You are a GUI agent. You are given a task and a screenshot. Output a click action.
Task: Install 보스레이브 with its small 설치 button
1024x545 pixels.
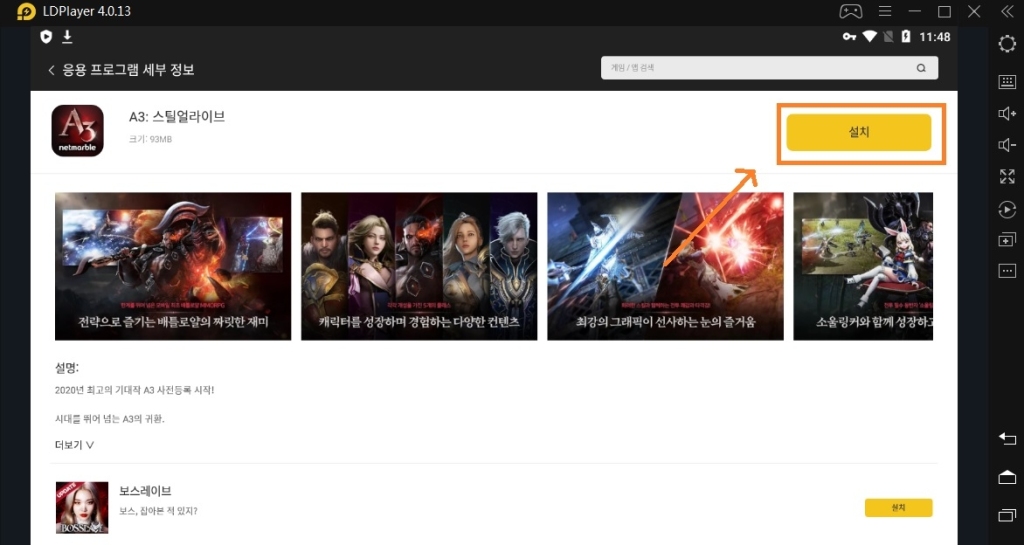[898, 508]
